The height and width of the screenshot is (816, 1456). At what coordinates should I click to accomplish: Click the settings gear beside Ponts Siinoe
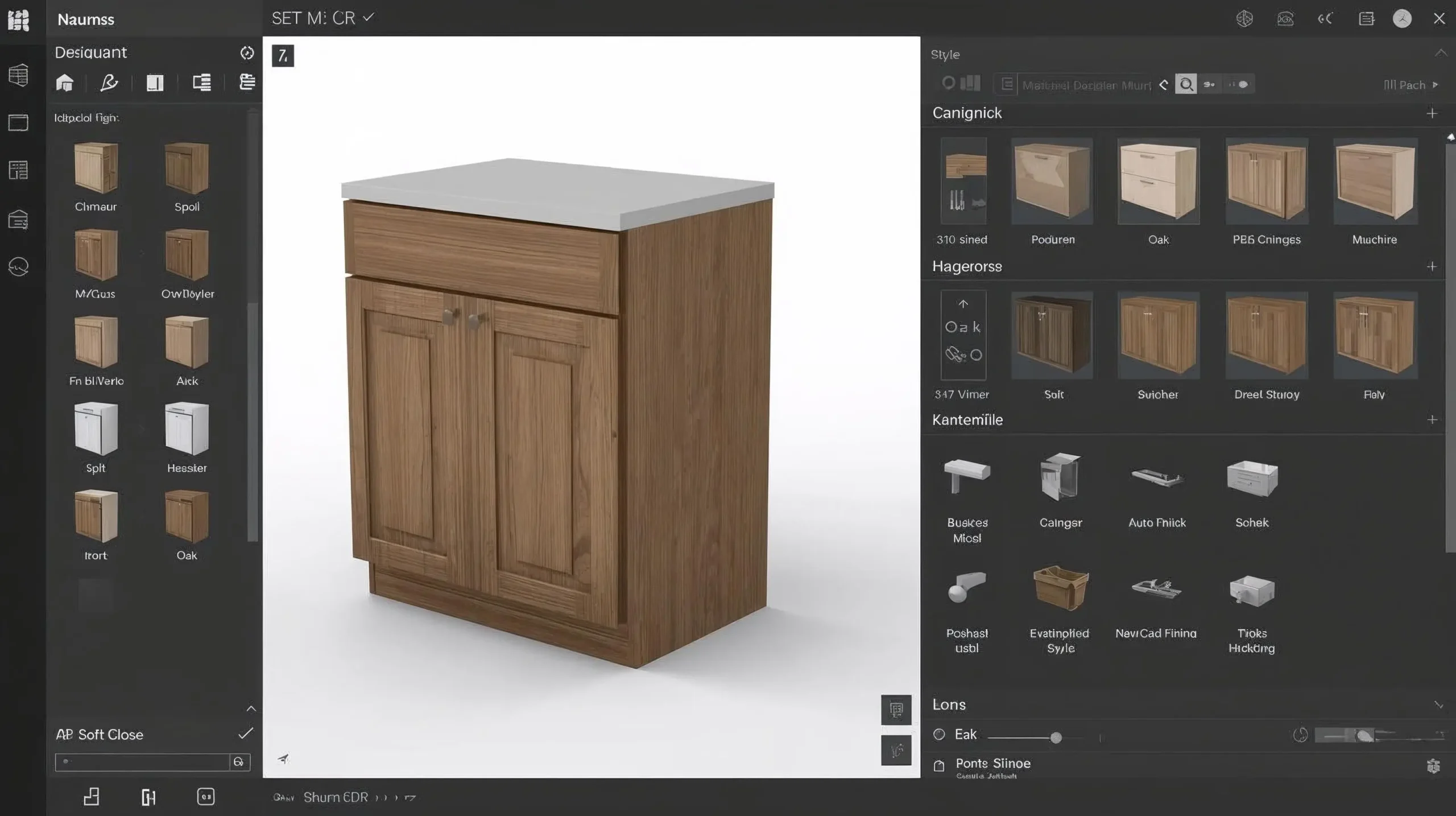1433,766
